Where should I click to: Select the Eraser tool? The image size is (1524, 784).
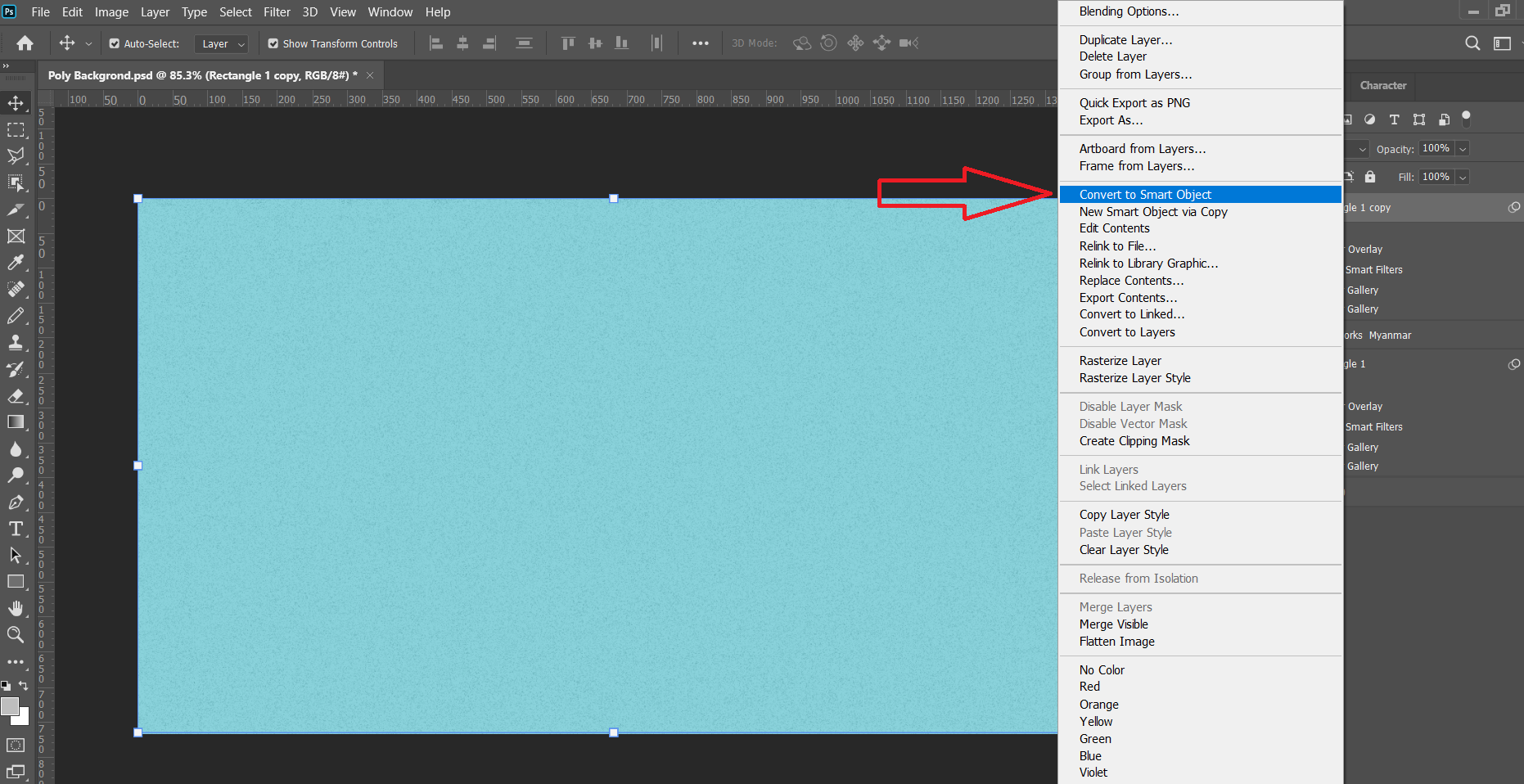[x=16, y=396]
